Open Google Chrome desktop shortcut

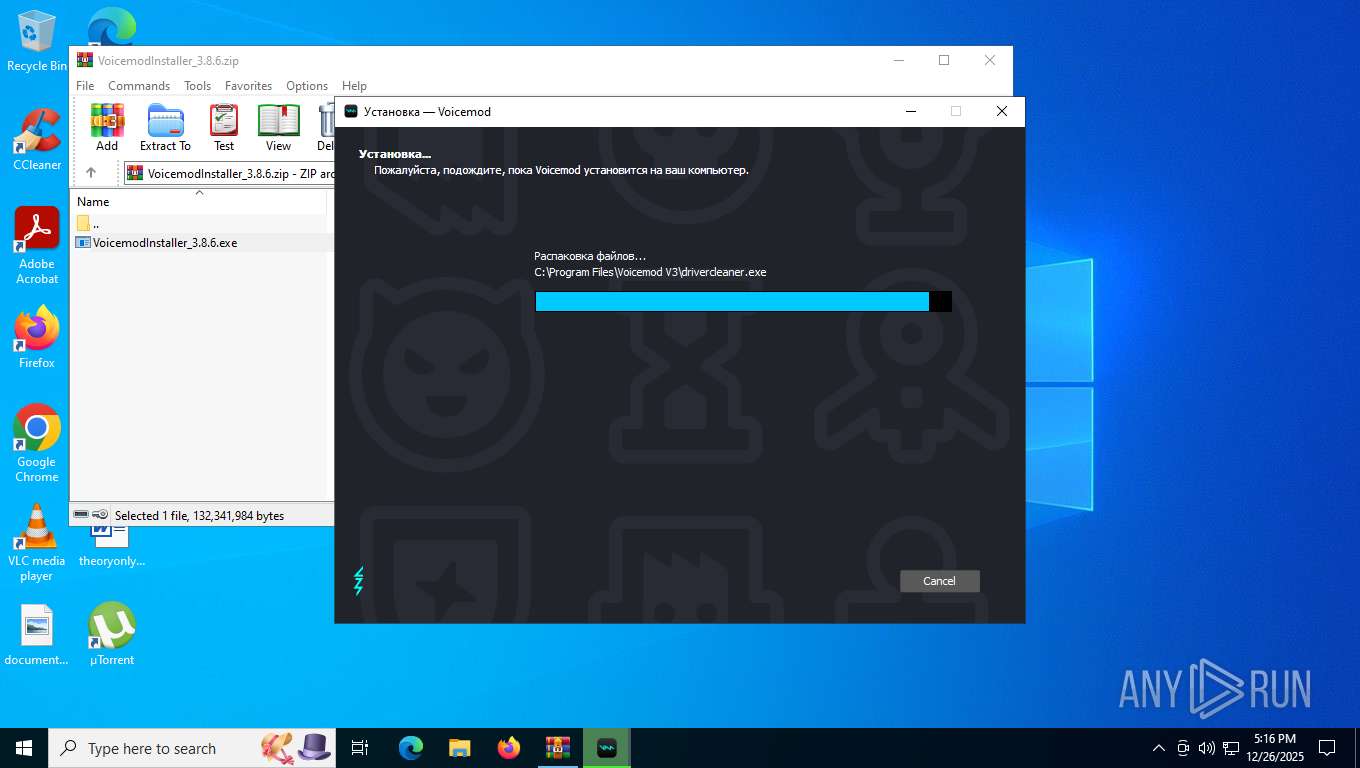(37, 444)
